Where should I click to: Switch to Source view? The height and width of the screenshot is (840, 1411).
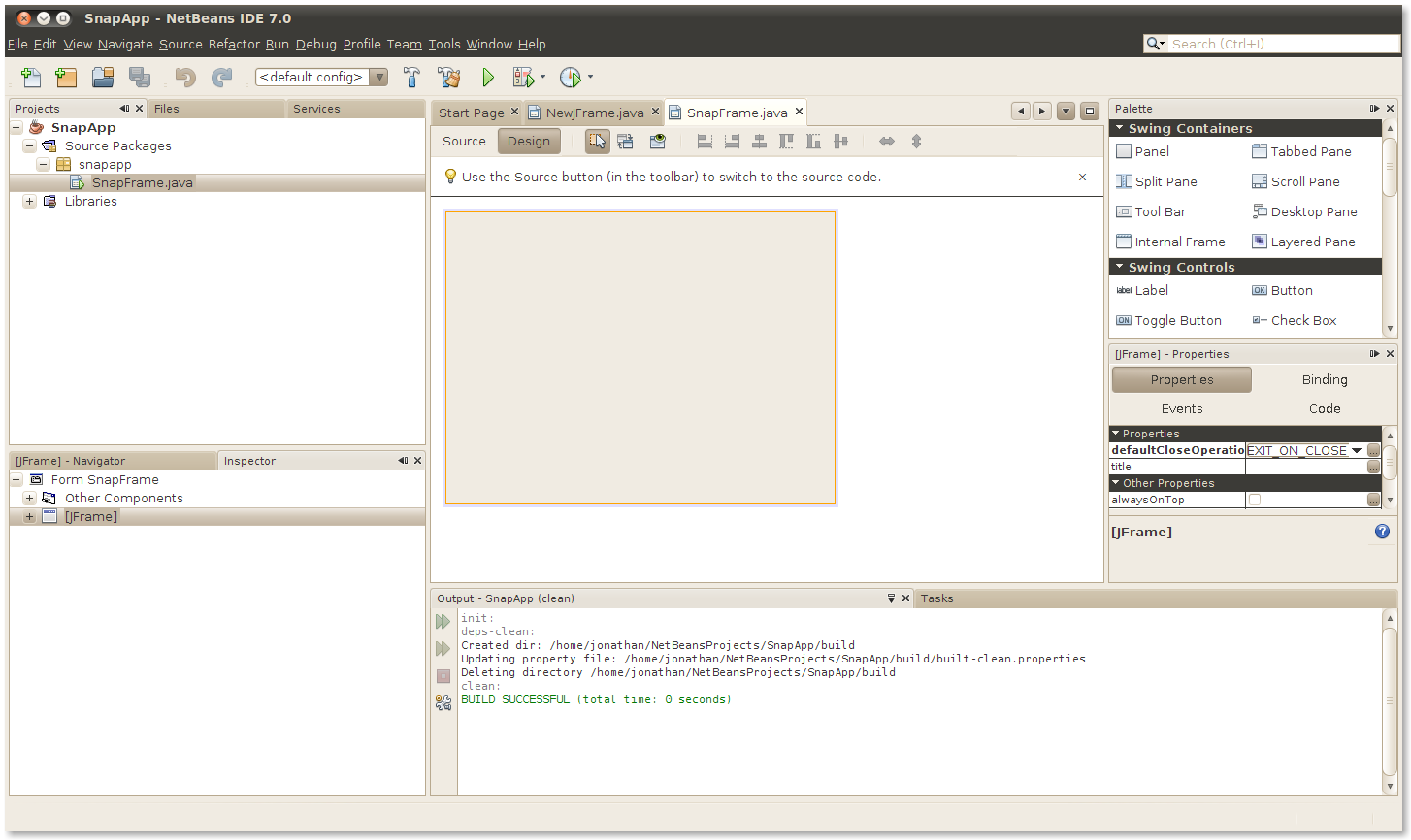pos(464,142)
